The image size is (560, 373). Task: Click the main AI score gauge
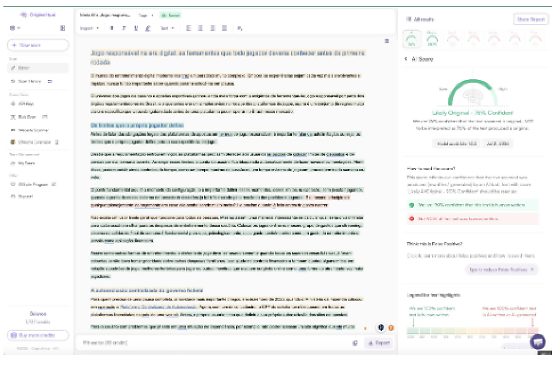pyautogui.click(x=472, y=92)
